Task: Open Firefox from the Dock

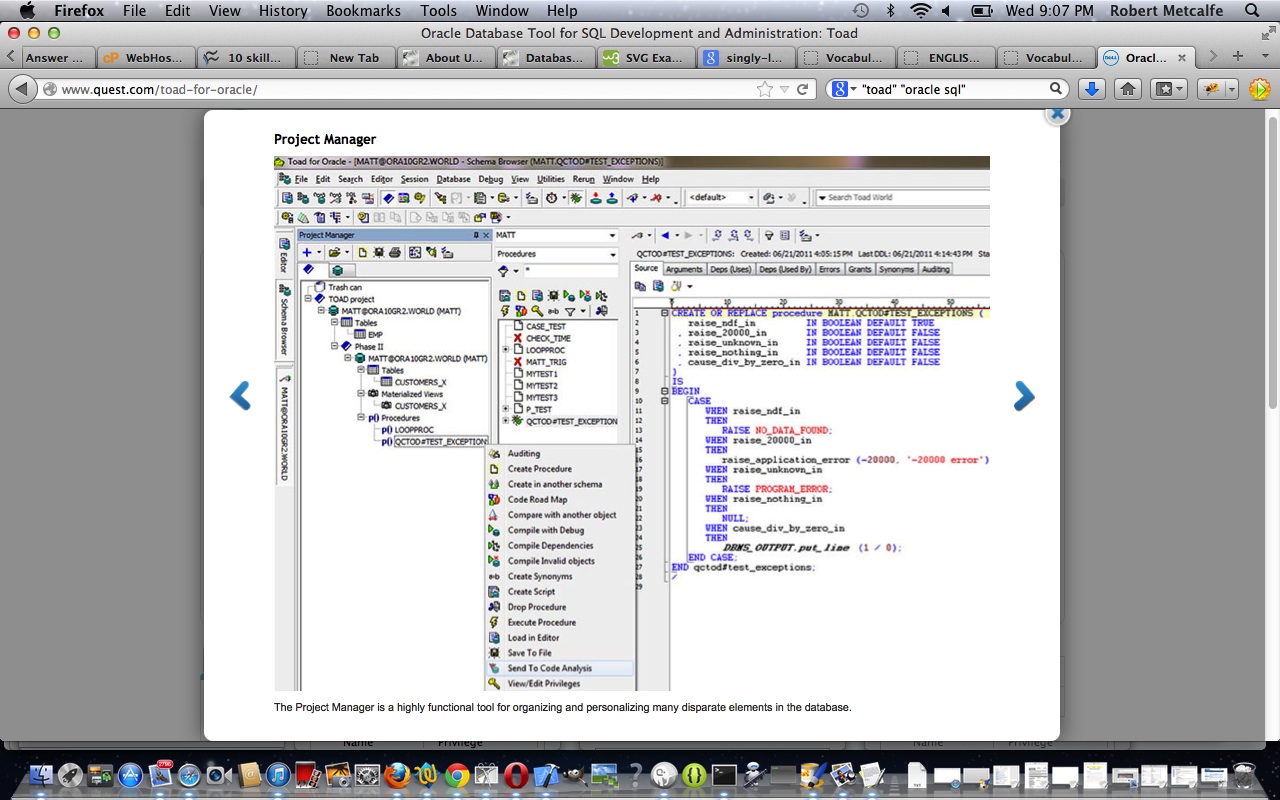Action: pyautogui.click(x=397, y=775)
